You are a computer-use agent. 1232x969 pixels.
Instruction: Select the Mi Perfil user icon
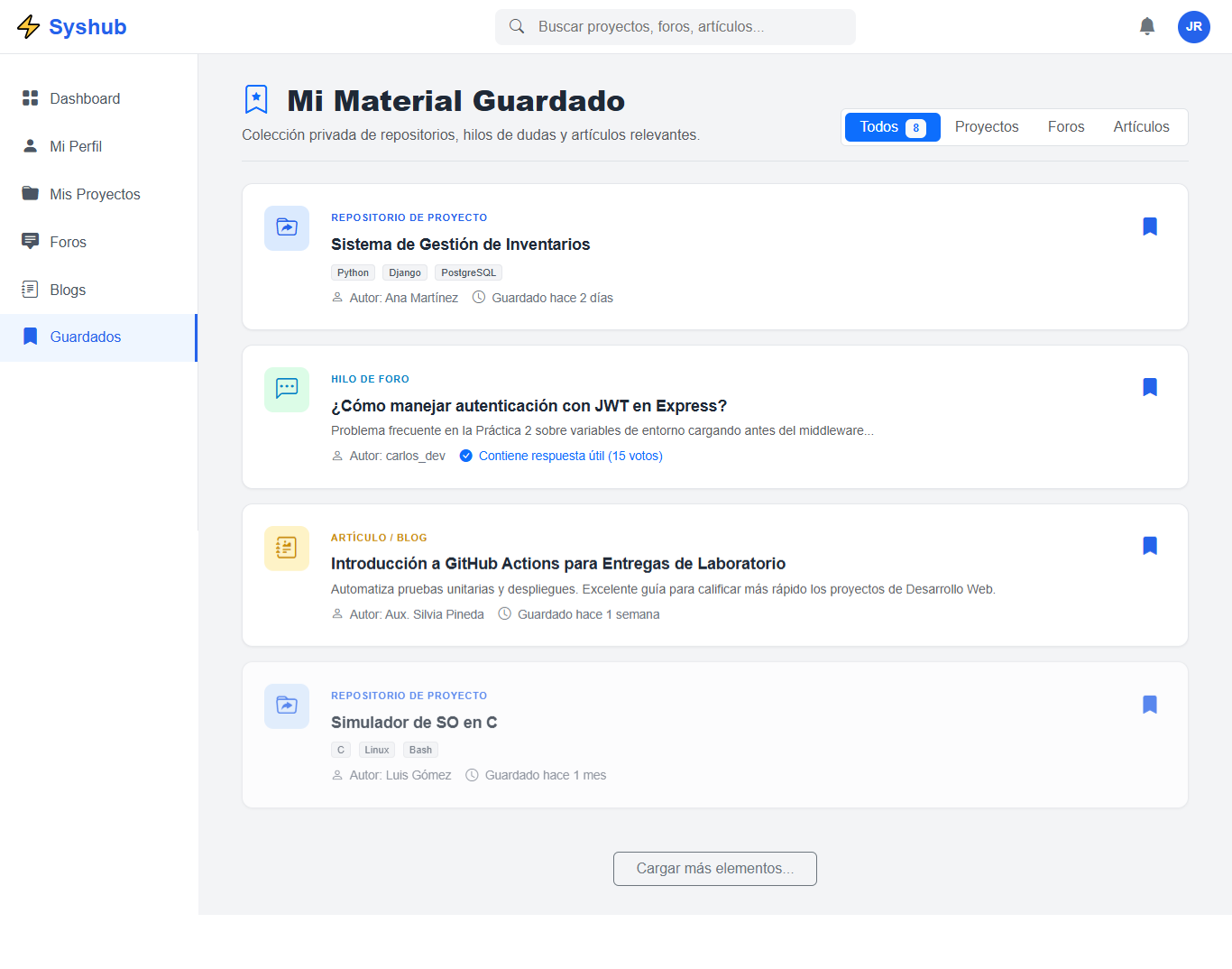30,145
